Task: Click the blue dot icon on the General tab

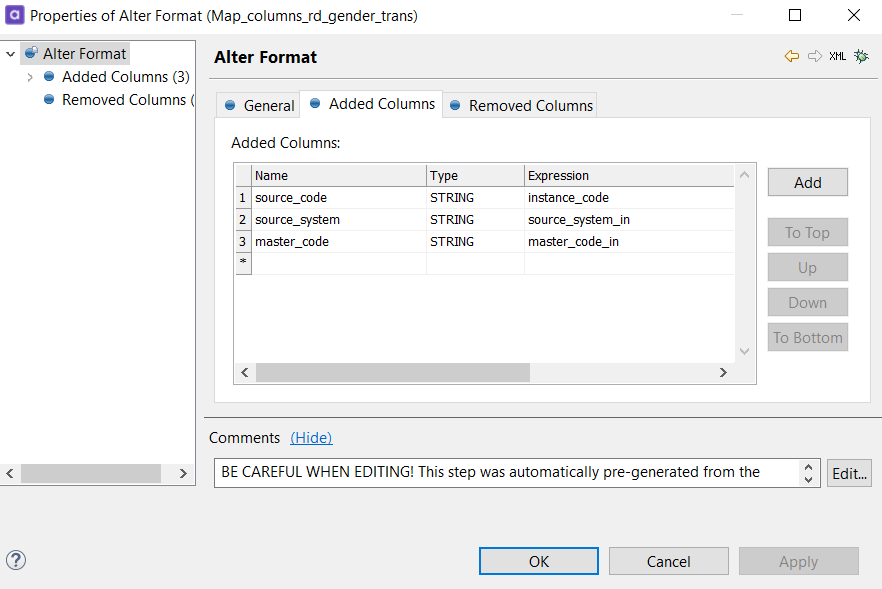Action: 229,104
